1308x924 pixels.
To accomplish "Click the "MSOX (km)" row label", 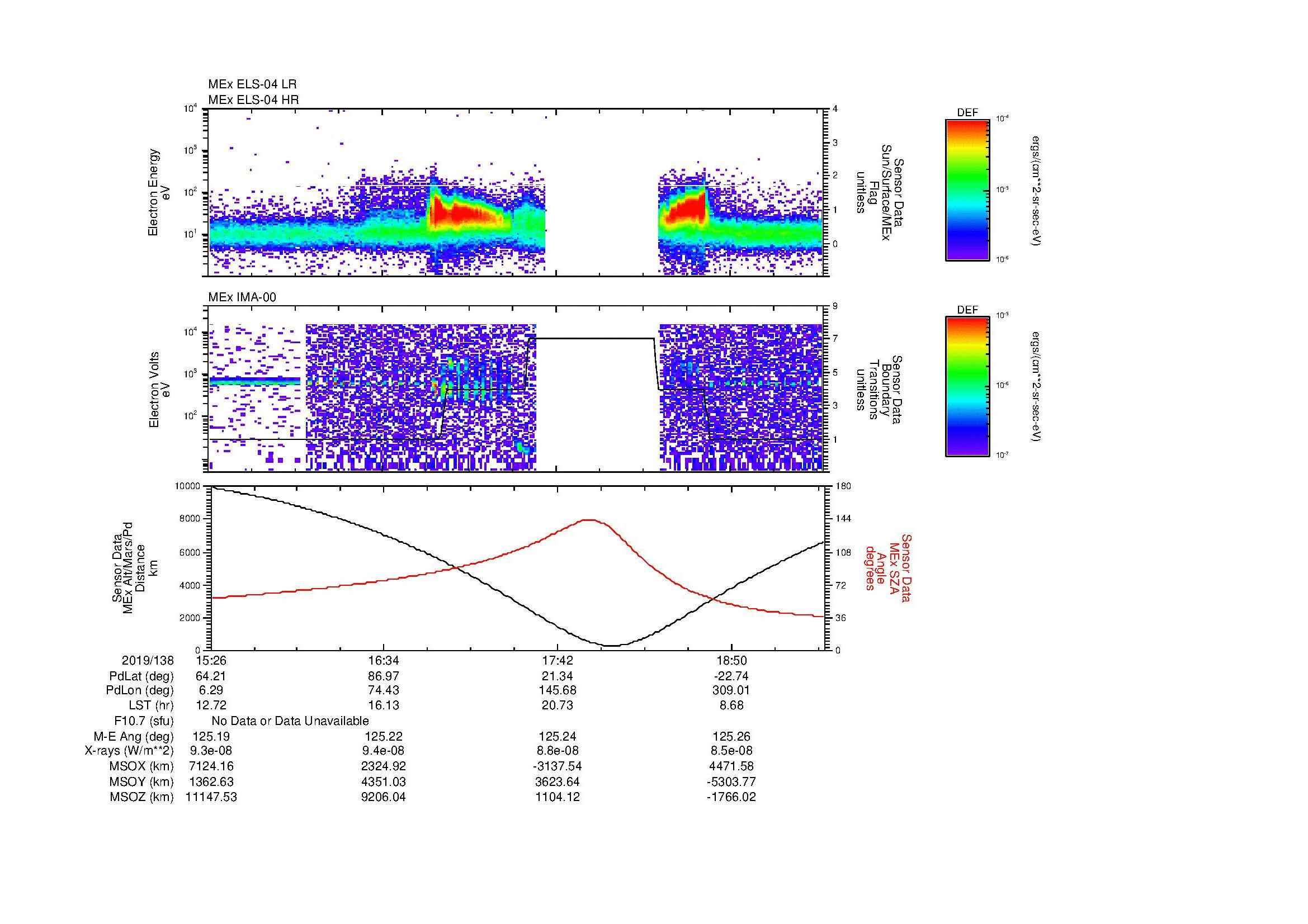I will 142,767.
